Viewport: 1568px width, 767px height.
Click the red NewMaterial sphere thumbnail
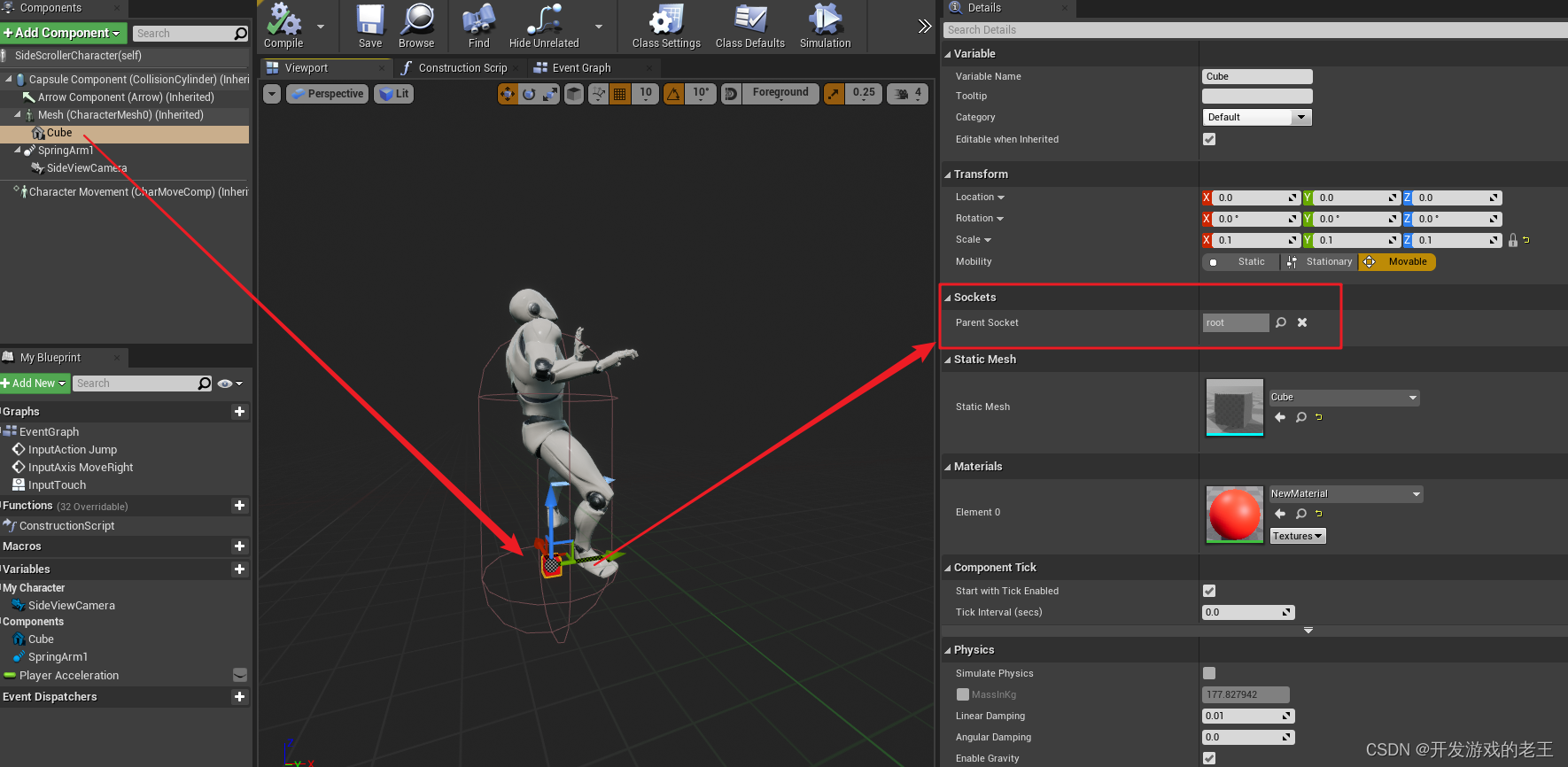(1235, 514)
